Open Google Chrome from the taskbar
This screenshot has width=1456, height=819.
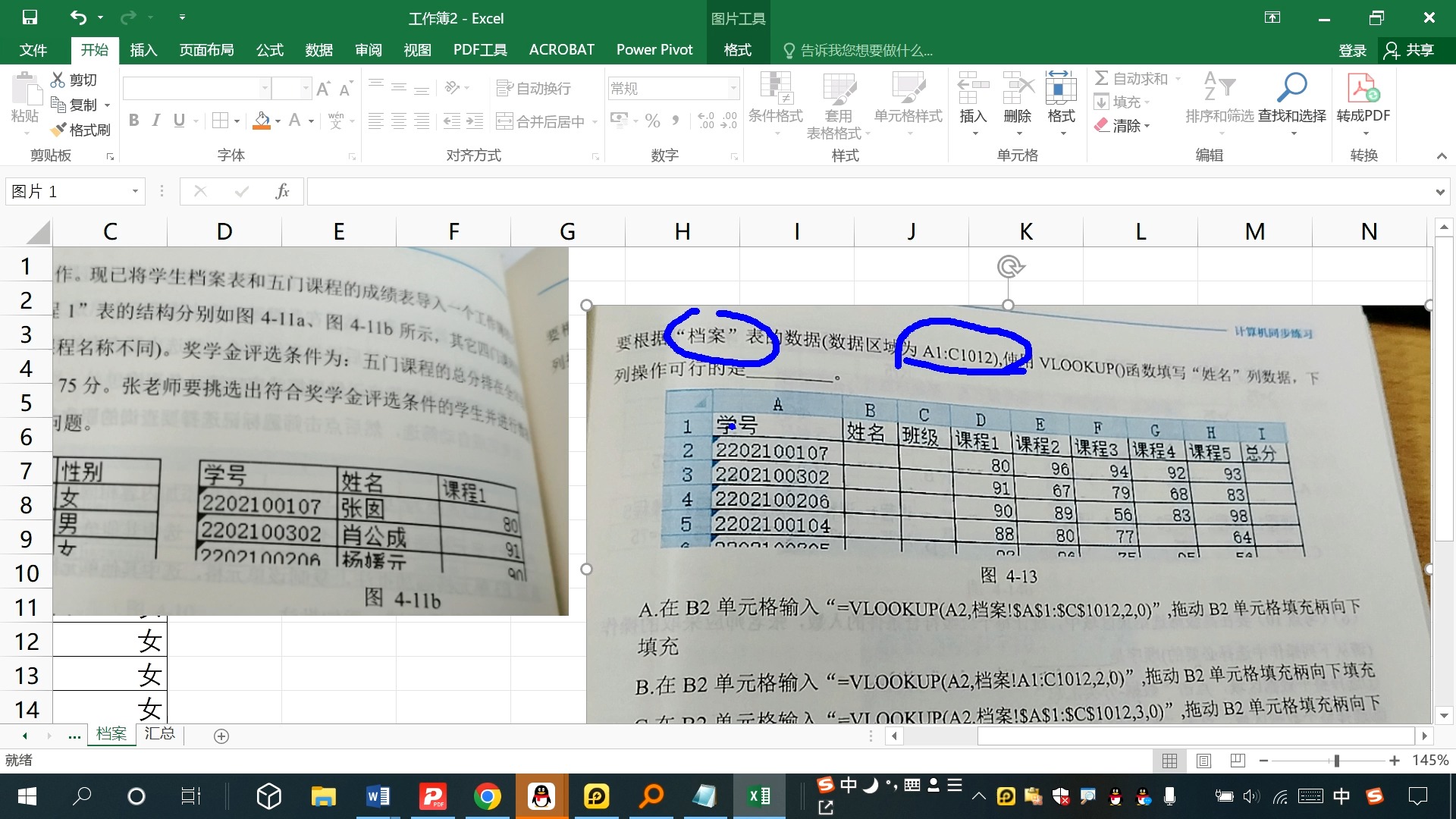click(488, 796)
